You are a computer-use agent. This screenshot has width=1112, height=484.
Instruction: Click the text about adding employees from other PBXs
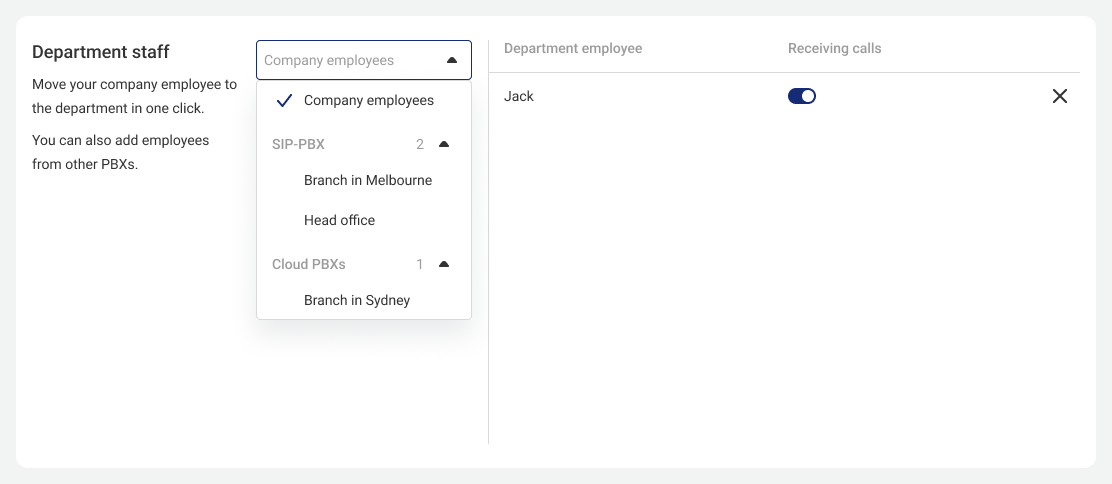coord(121,153)
